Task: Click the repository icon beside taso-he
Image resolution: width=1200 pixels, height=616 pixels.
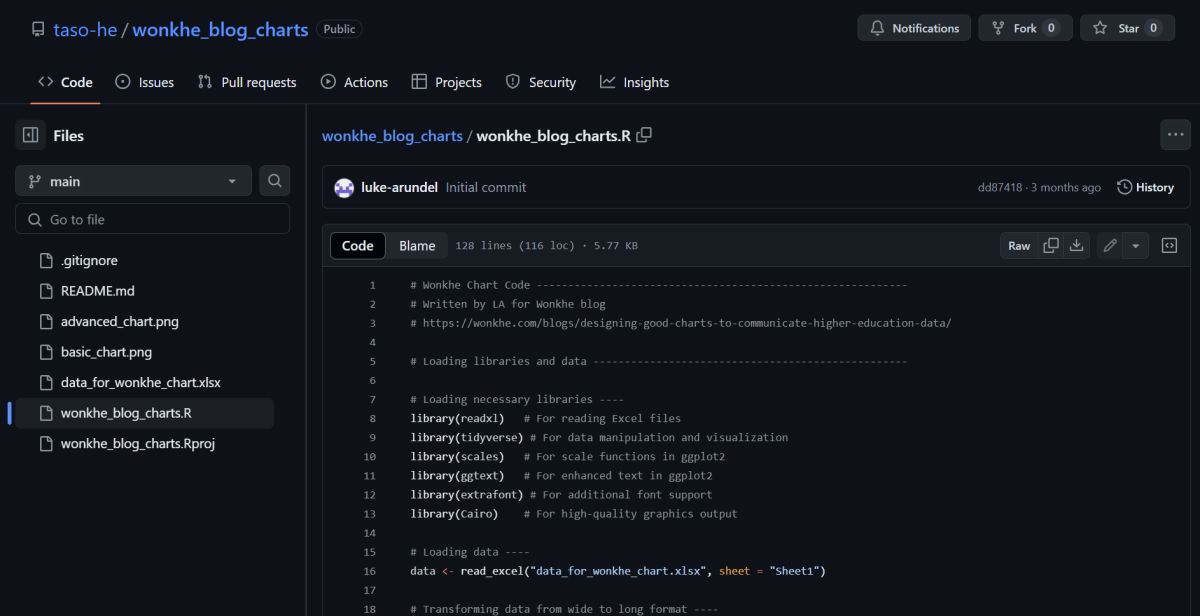Action: (x=38, y=29)
